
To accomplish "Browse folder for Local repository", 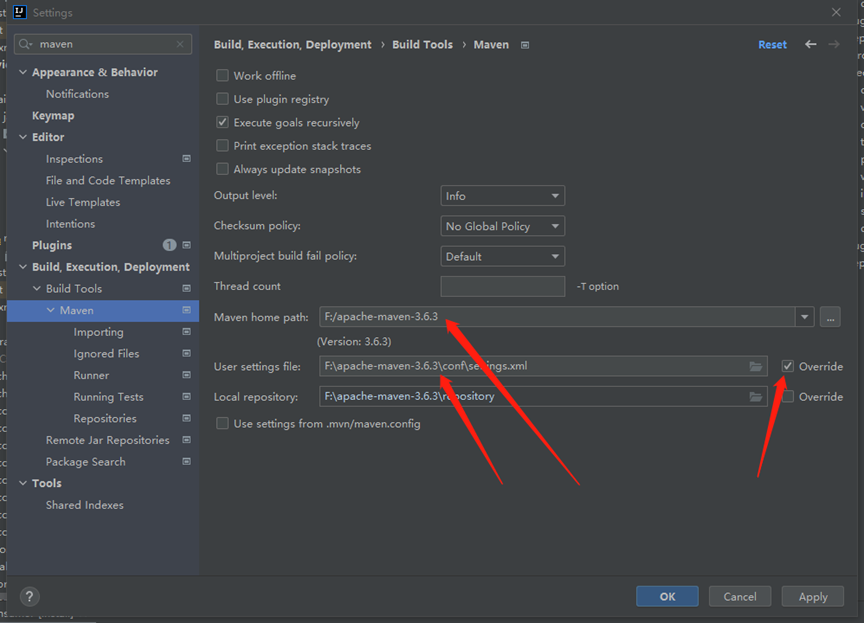I will point(755,397).
